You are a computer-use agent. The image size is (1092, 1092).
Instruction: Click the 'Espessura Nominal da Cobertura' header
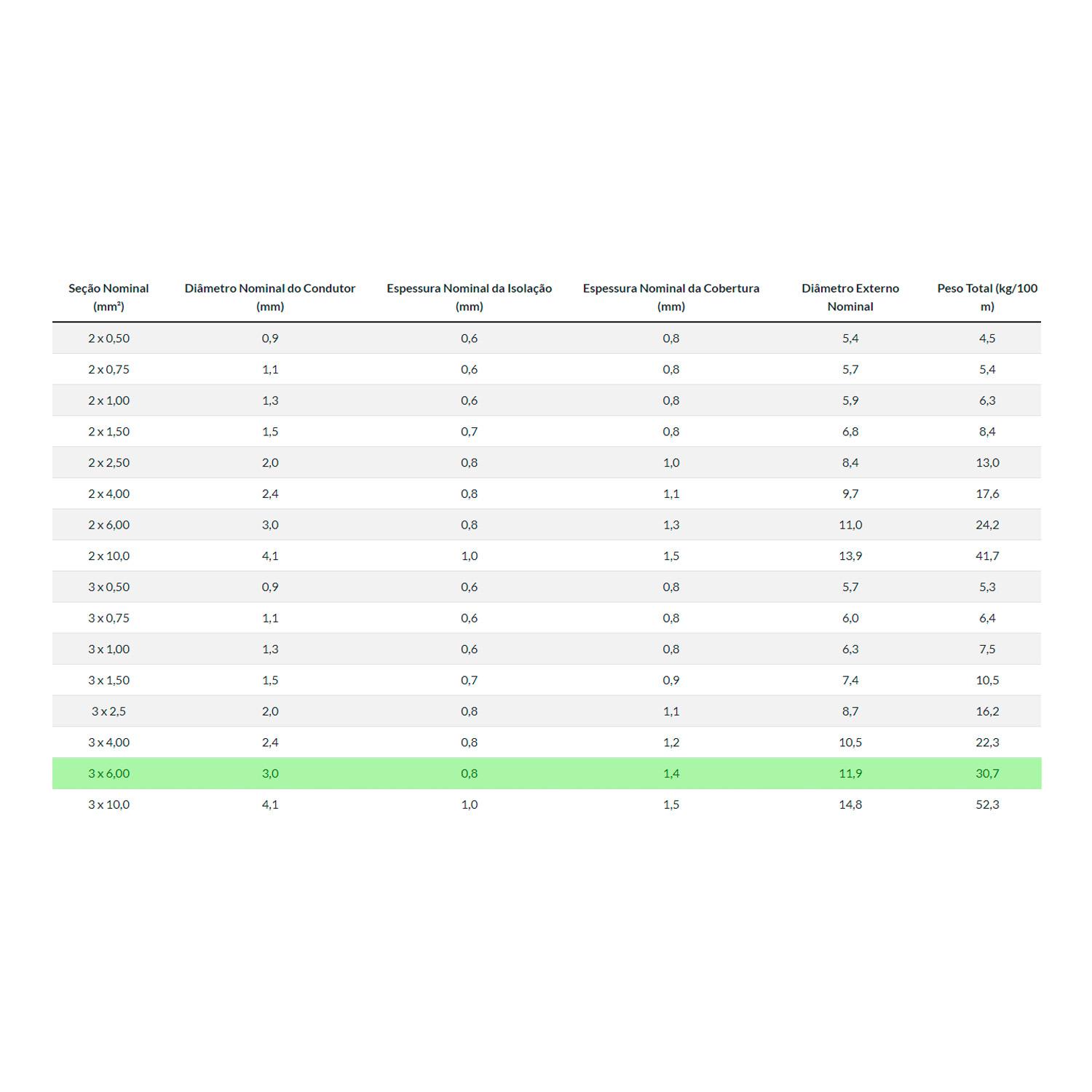point(670,297)
